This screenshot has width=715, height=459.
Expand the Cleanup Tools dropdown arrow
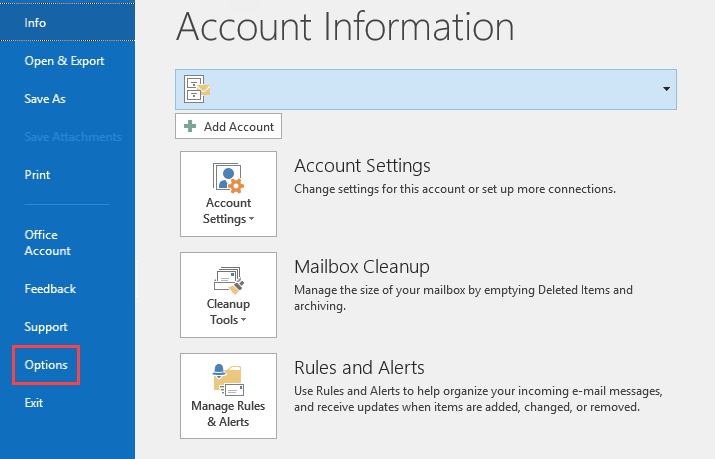pos(244,321)
